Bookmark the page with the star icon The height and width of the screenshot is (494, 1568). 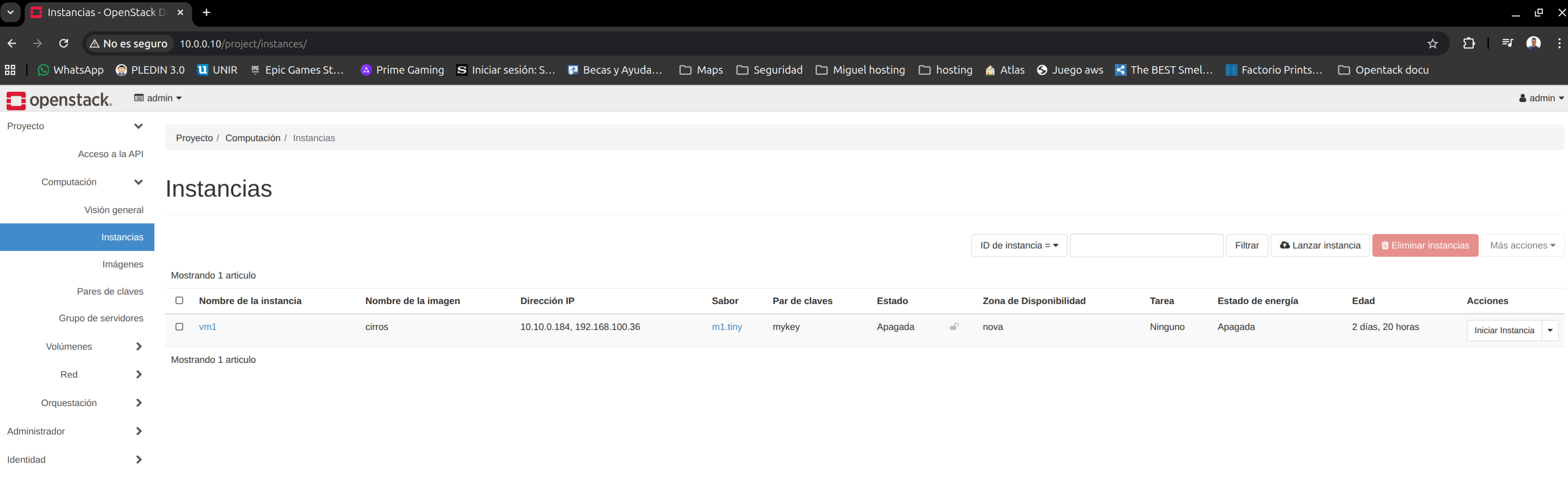pyautogui.click(x=1432, y=43)
